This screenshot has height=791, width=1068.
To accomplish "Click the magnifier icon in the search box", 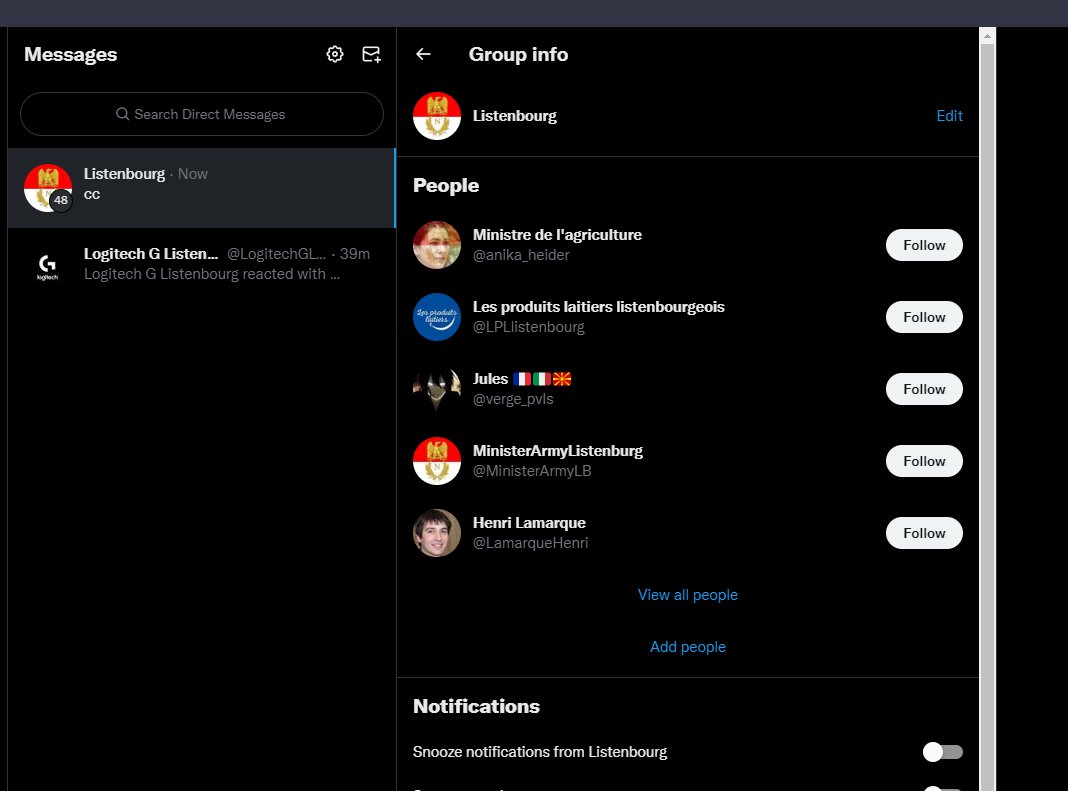I will click(123, 114).
